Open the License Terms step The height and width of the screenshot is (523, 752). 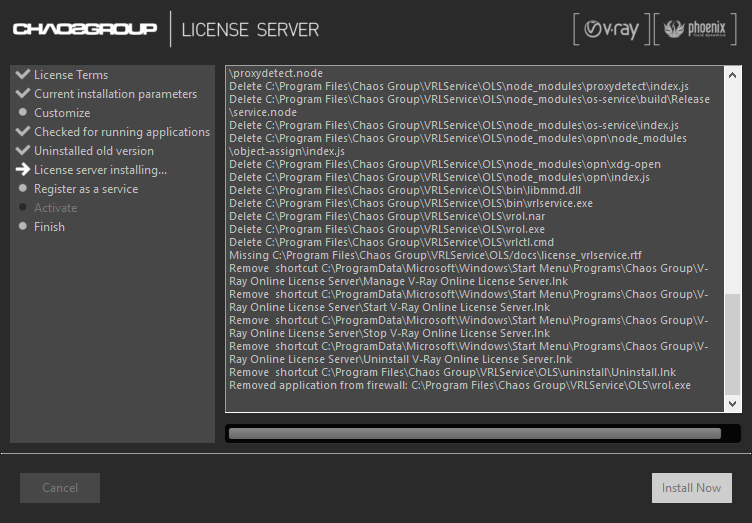point(71,75)
